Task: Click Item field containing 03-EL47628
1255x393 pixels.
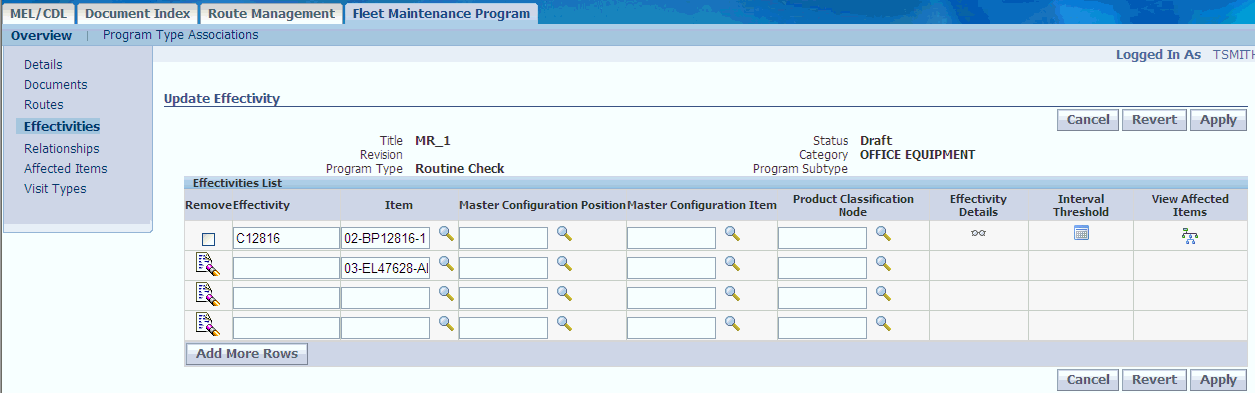Action: tap(385, 268)
